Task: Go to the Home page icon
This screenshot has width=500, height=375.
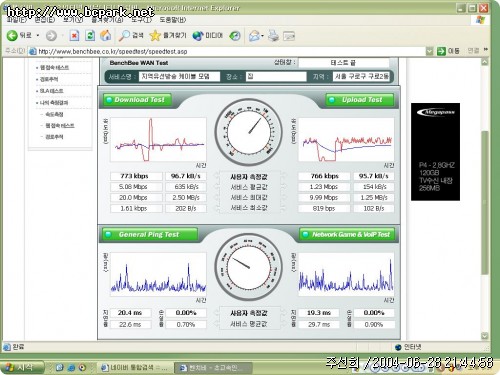Action: 106,35
